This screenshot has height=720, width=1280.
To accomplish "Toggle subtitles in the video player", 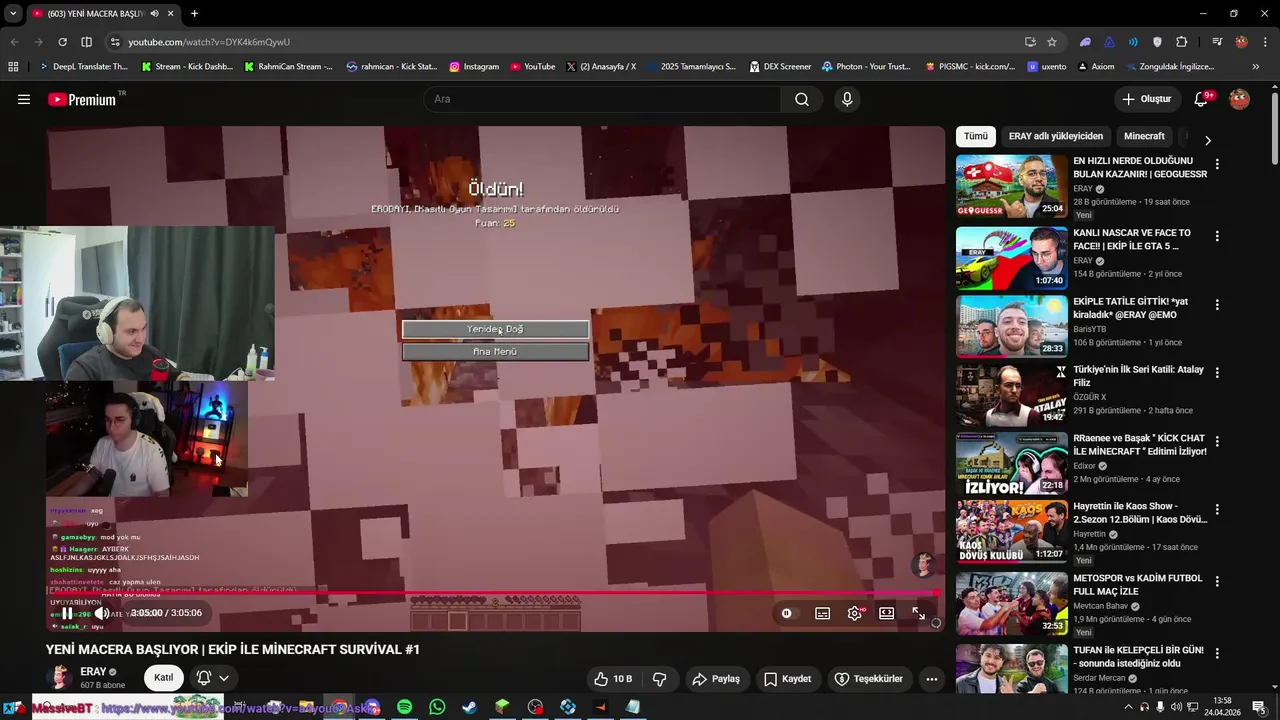I will coord(822,613).
